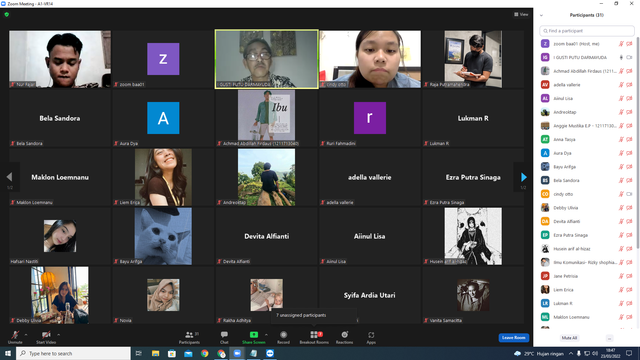The width and height of the screenshot is (640, 360).
Task: Open the Apps icon in the toolbar
Action: (371, 335)
